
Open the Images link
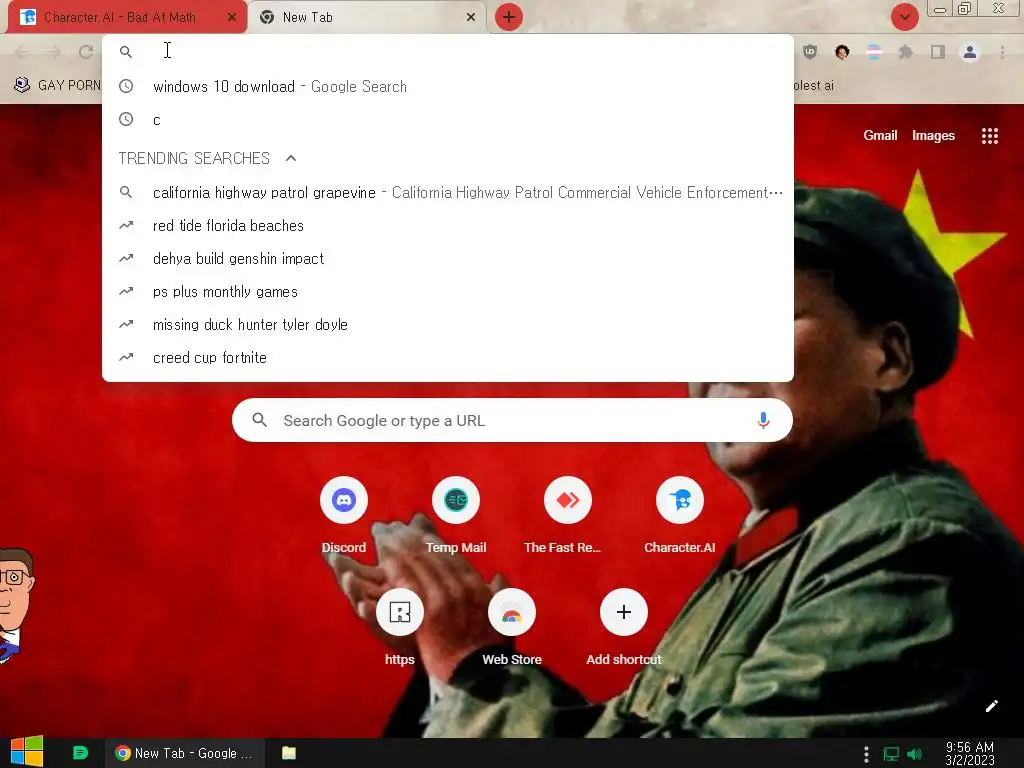(x=933, y=135)
